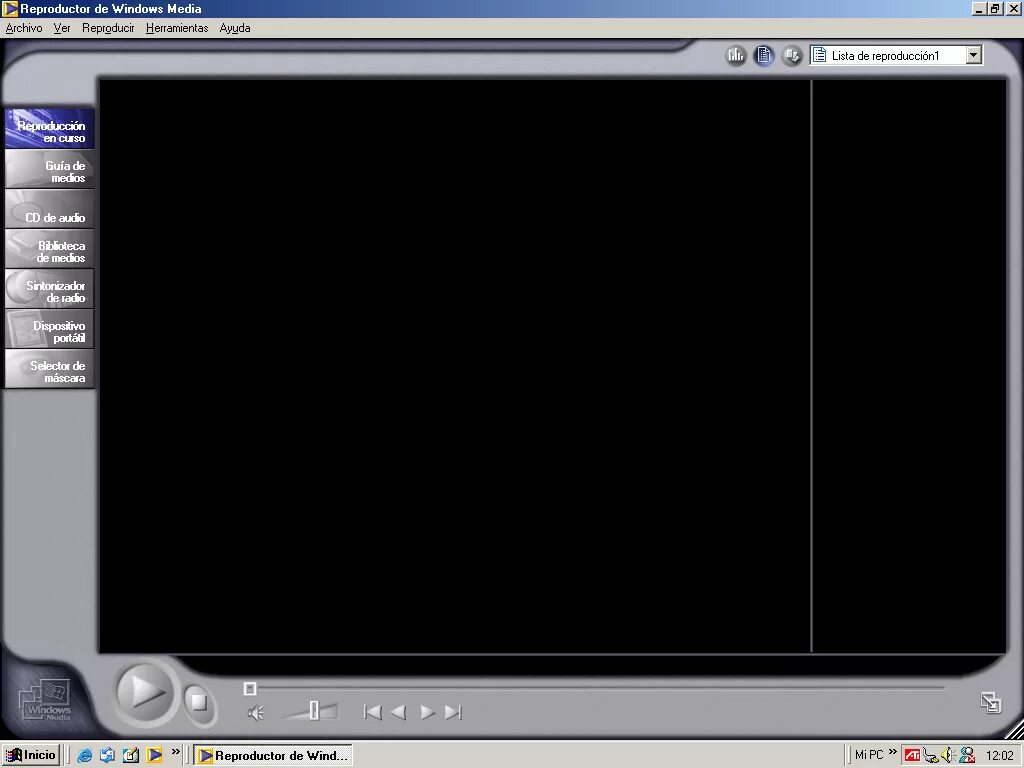The width and height of the screenshot is (1024, 768).
Task: Click the Reproductor de Wind... taskbar button
Action: point(273,756)
